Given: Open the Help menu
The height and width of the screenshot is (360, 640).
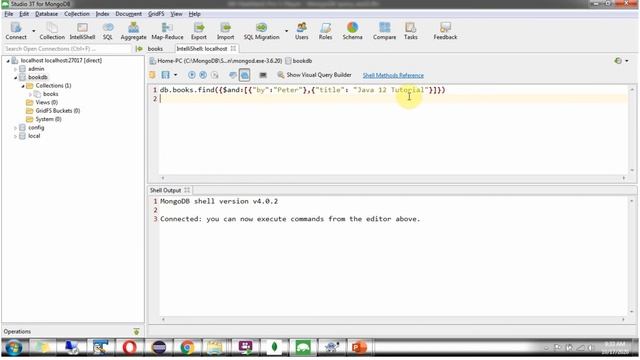Looking at the screenshot, I should tap(194, 14).
